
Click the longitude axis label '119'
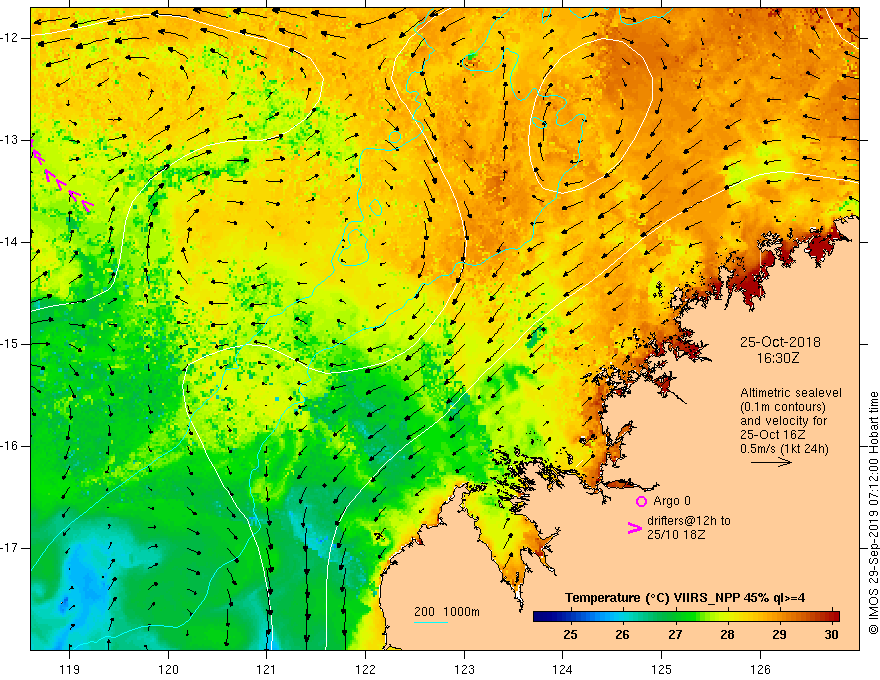pyautogui.click(x=70, y=669)
